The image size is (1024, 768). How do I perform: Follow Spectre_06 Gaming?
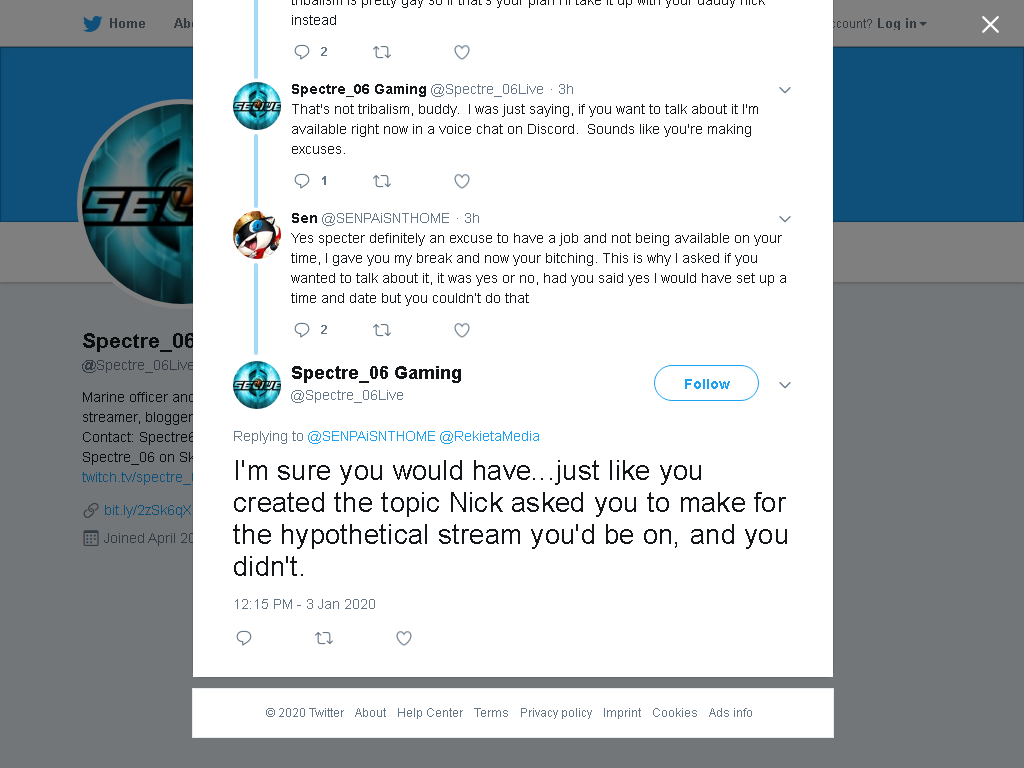coord(706,383)
